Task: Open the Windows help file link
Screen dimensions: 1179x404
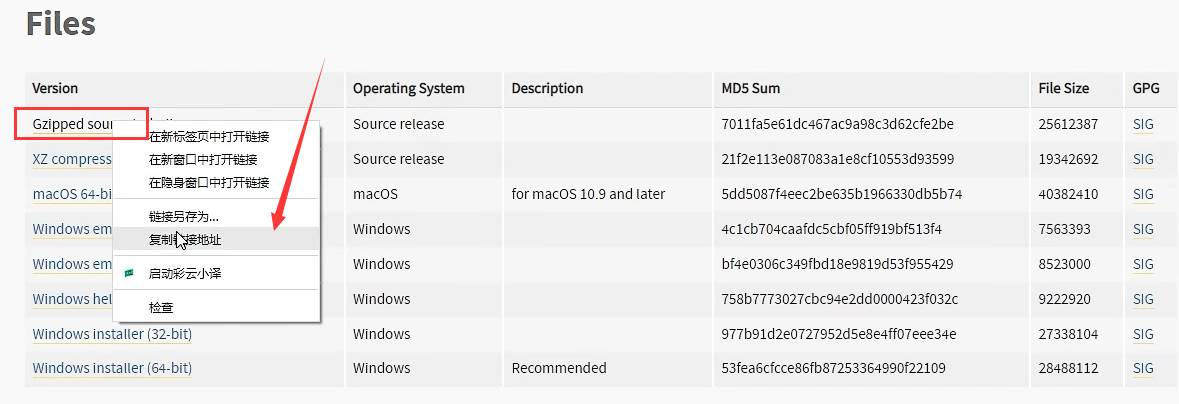Action: (x=72, y=299)
